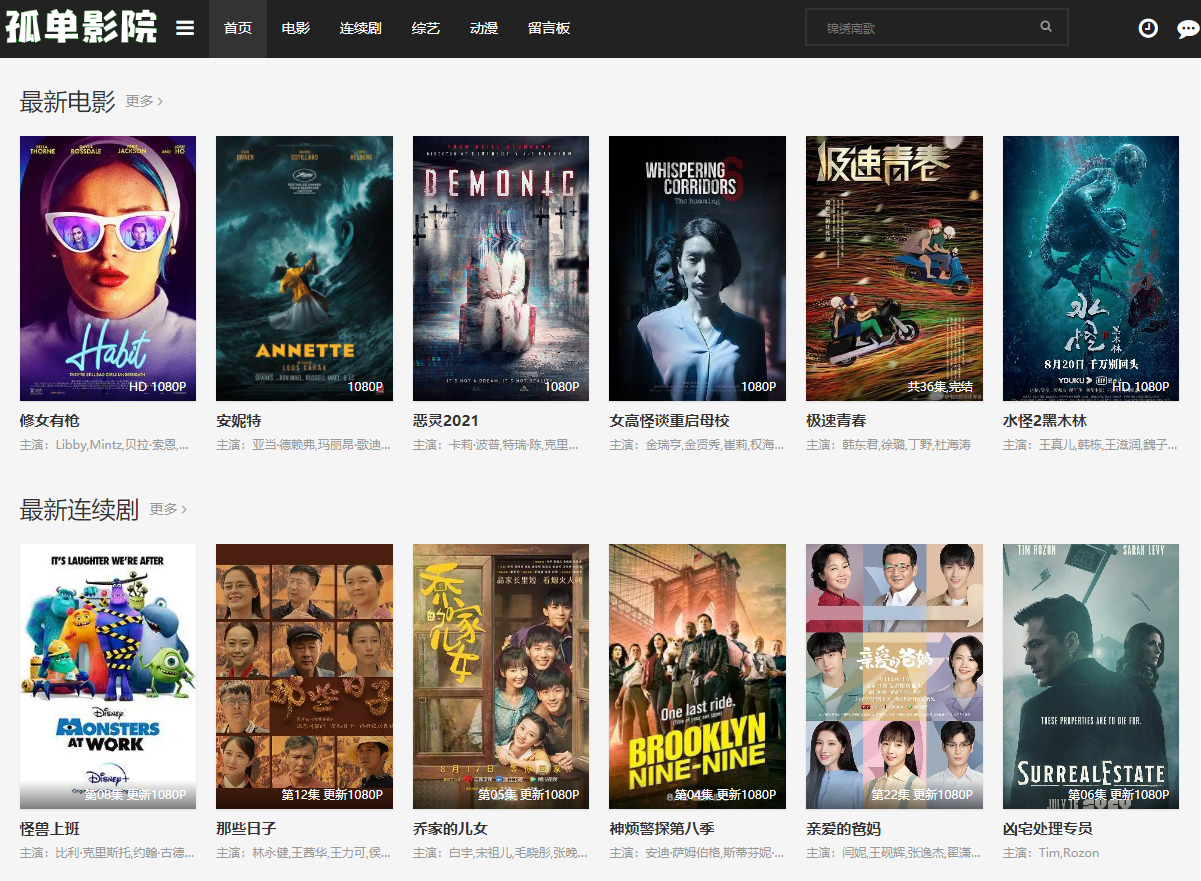1201x881 pixels.
Task: Open the Brooklyn Nine-Nine poster
Action: 698,676
